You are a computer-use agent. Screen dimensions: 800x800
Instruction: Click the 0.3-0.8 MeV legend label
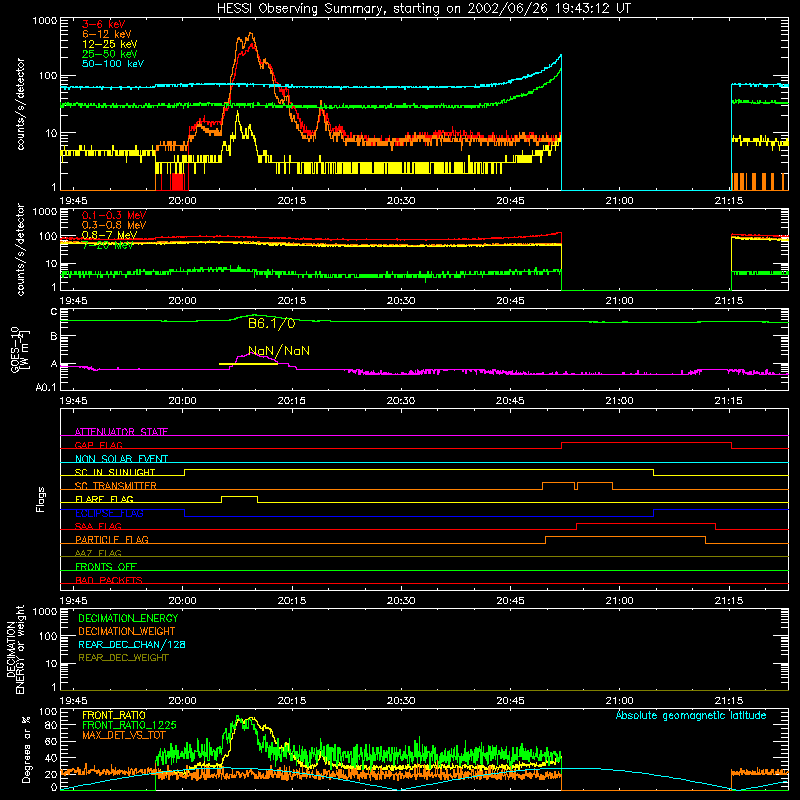point(114,225)
